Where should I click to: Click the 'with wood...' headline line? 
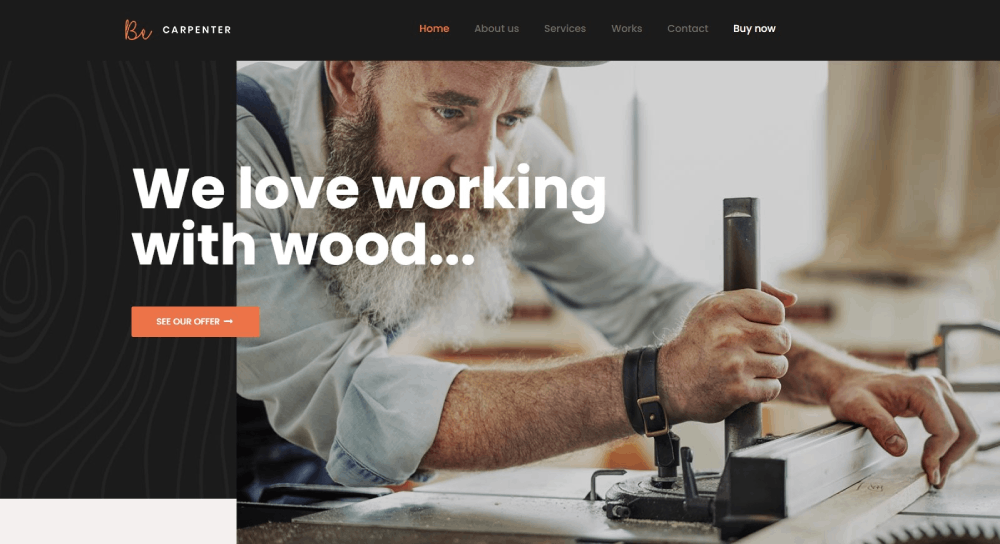(x=304, y=245)
